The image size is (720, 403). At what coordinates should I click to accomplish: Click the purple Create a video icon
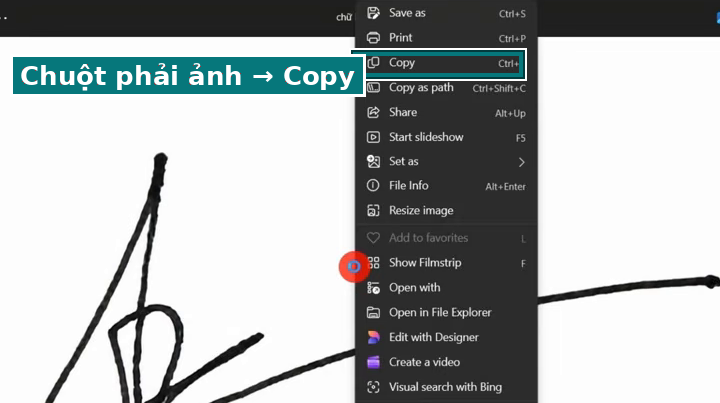click(373, 362)
